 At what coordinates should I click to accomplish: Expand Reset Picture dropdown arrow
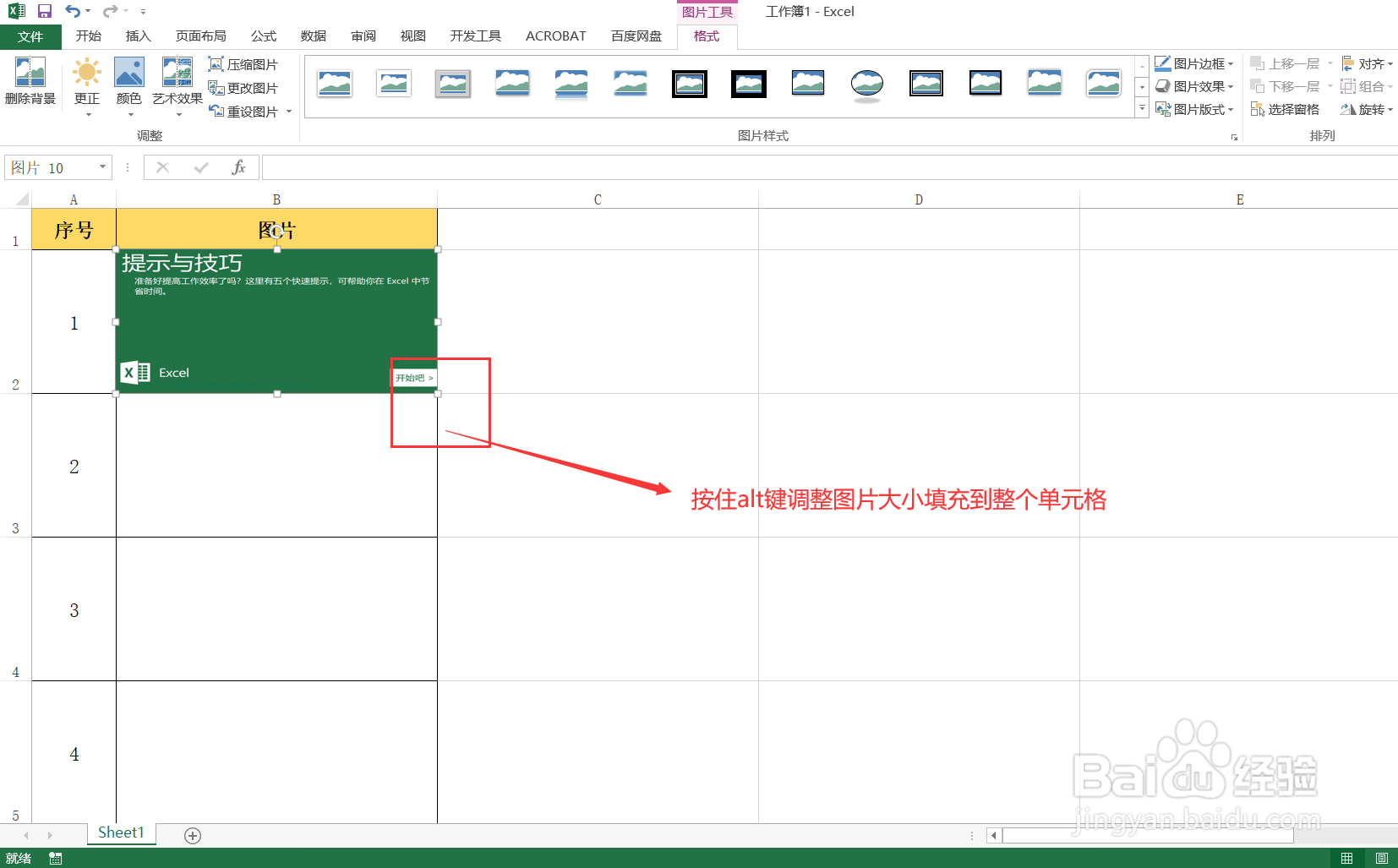pyautogui.click(x=289, y=112)
